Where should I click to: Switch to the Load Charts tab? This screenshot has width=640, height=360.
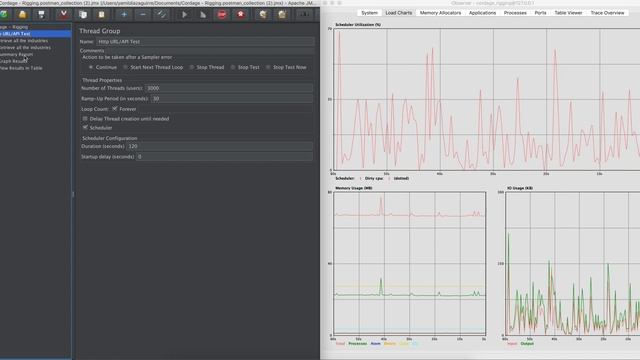[399, 13]
